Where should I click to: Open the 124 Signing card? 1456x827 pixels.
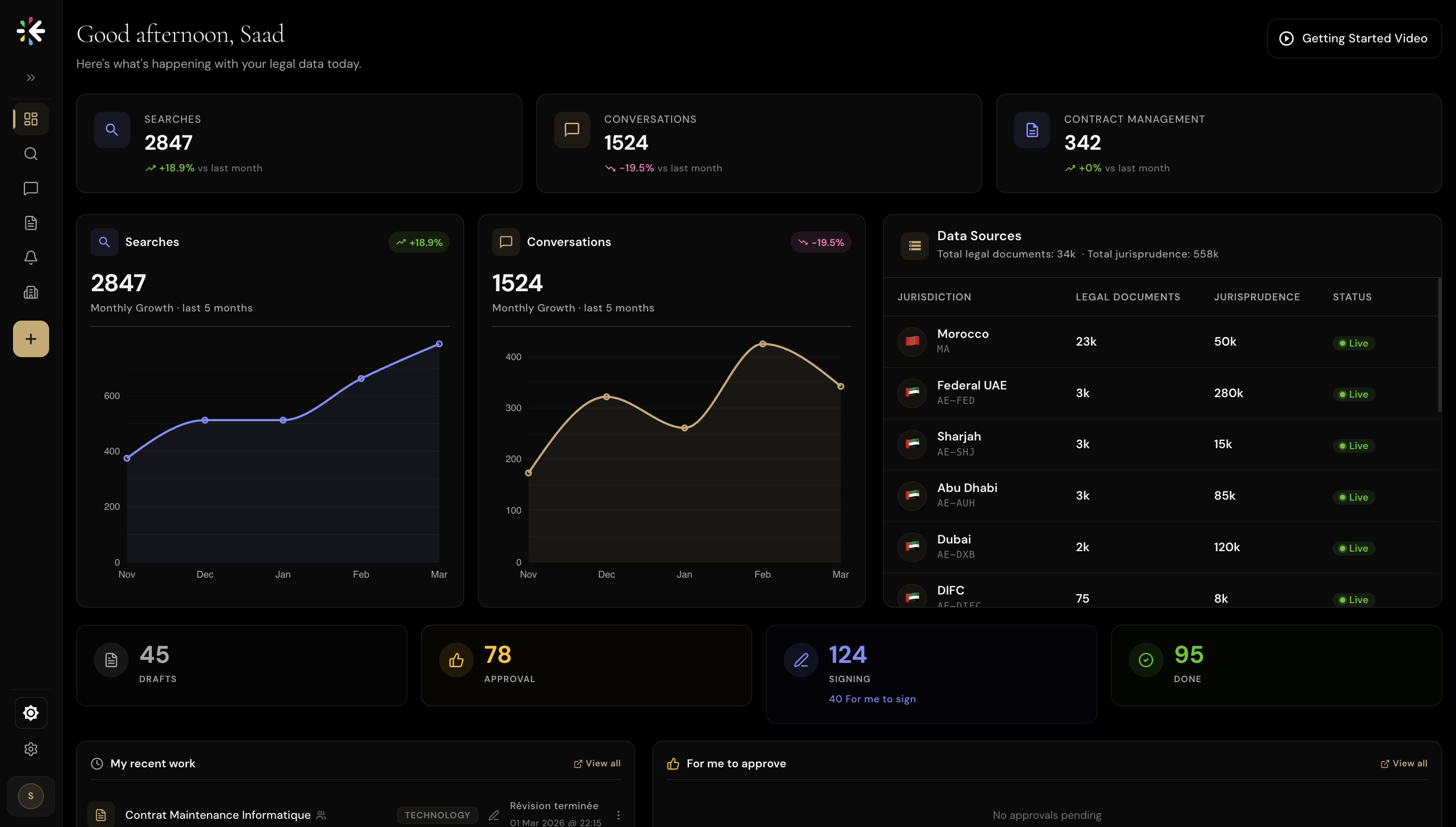[x=931, y=674]
